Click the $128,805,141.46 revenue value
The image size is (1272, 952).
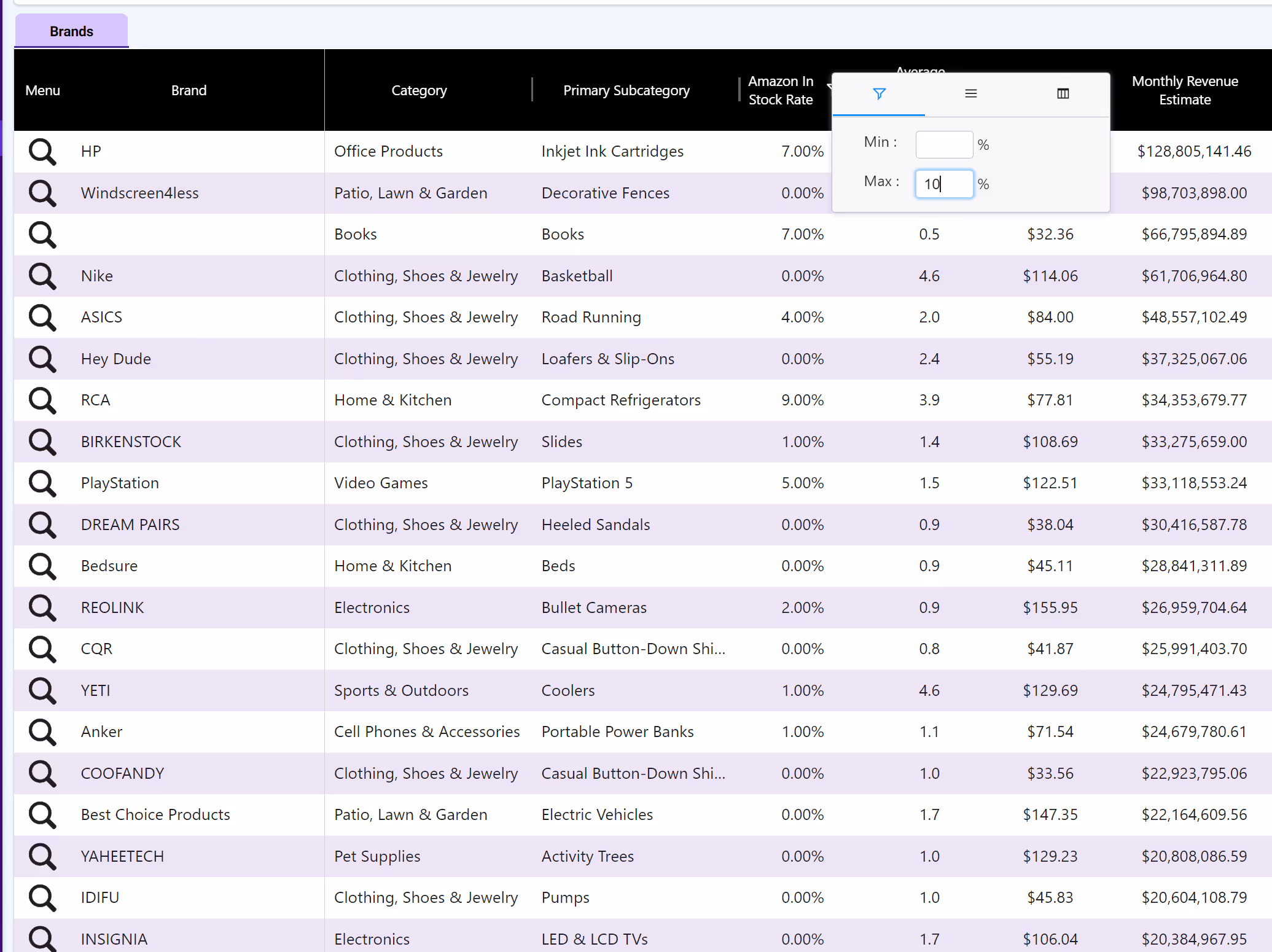1194,152
